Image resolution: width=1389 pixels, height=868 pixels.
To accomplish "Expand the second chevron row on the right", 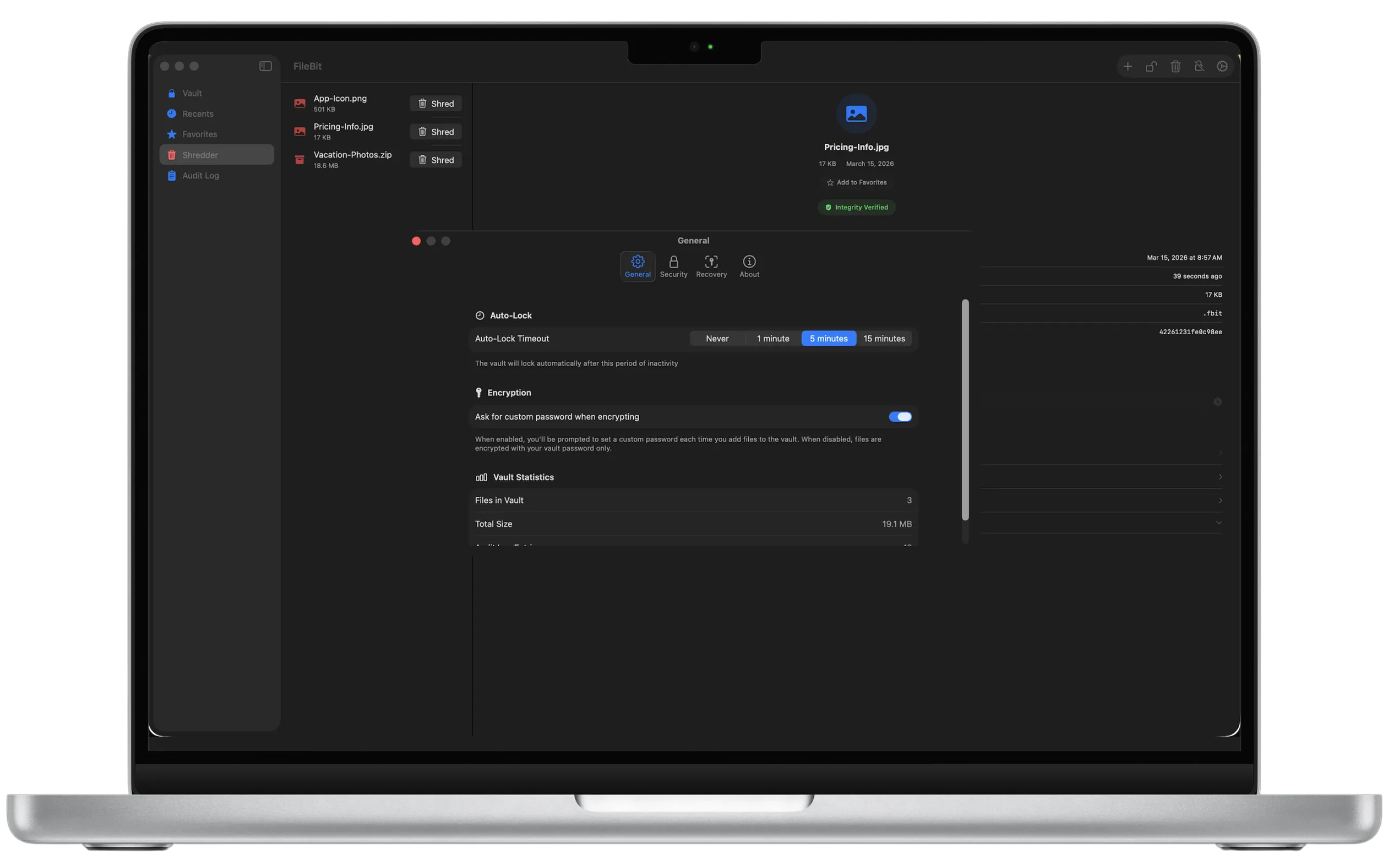I will coord(1220,476).
